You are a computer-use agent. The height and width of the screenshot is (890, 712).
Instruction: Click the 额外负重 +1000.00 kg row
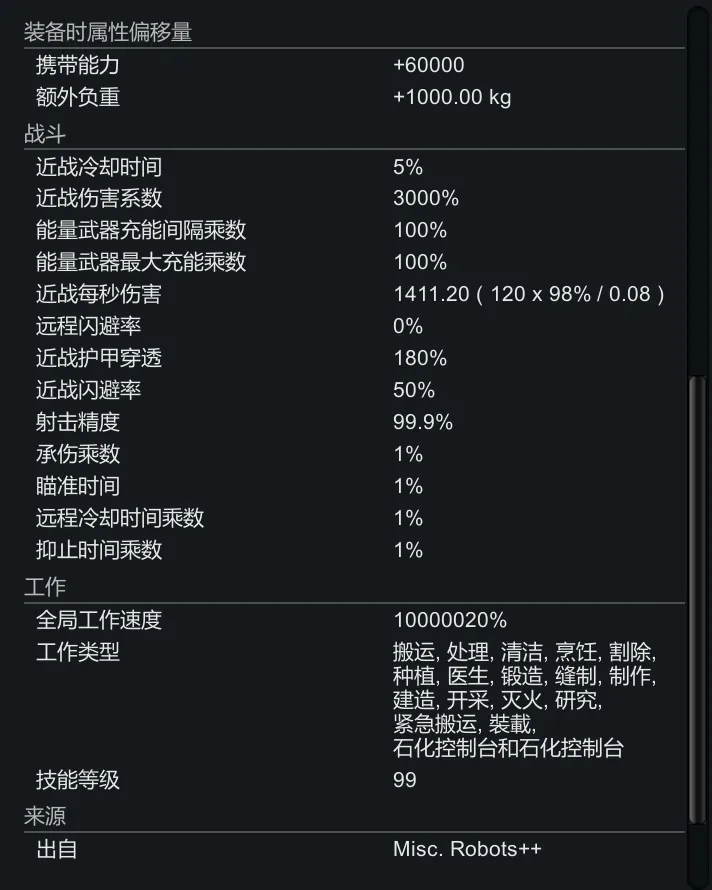(x=350, y=98)
